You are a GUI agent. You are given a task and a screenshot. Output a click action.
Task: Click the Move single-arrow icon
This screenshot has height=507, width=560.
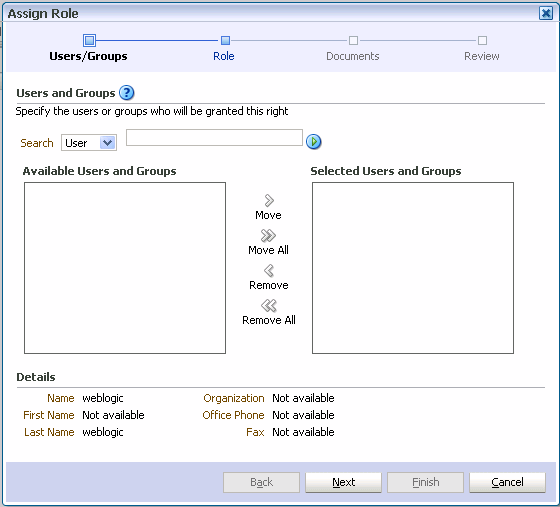(x=269, y=200)
